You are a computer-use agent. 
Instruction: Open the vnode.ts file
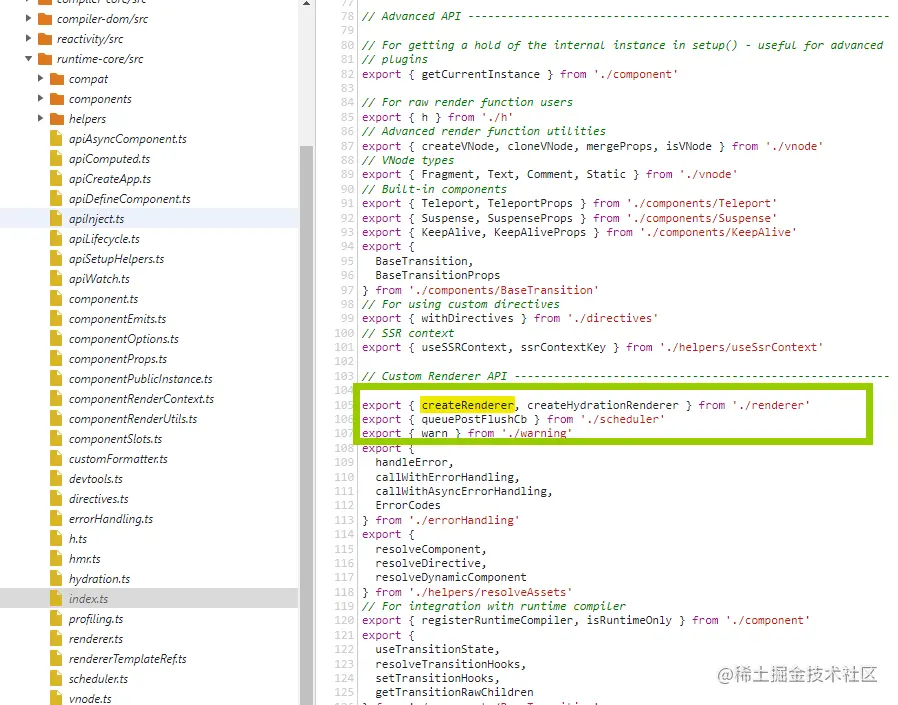coord(90,699)
